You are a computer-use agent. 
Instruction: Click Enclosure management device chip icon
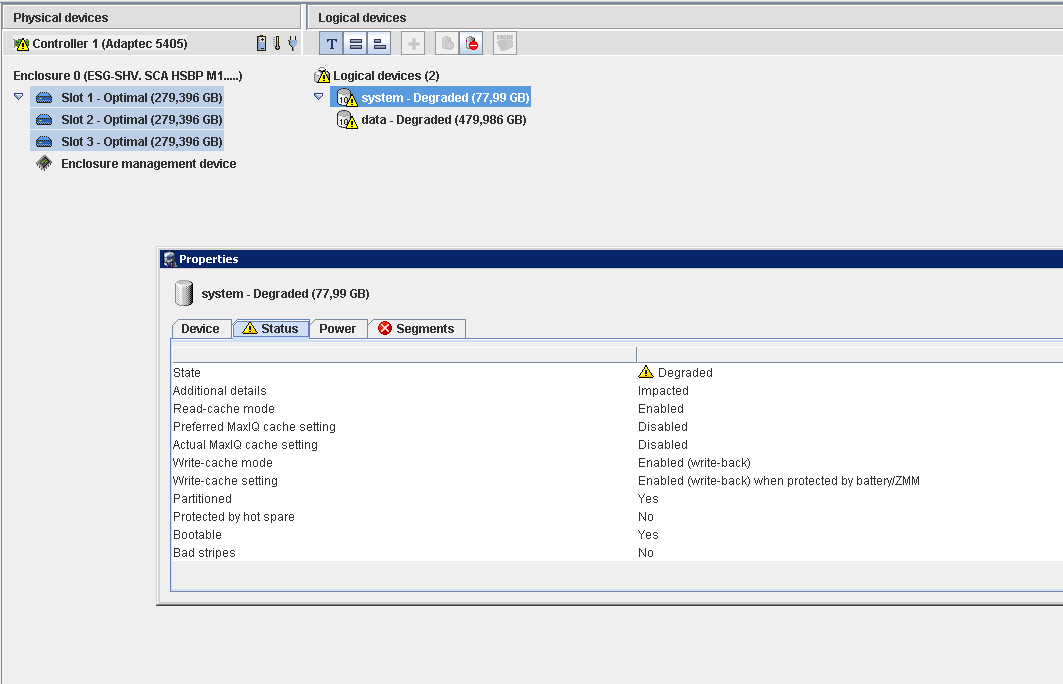44,163
